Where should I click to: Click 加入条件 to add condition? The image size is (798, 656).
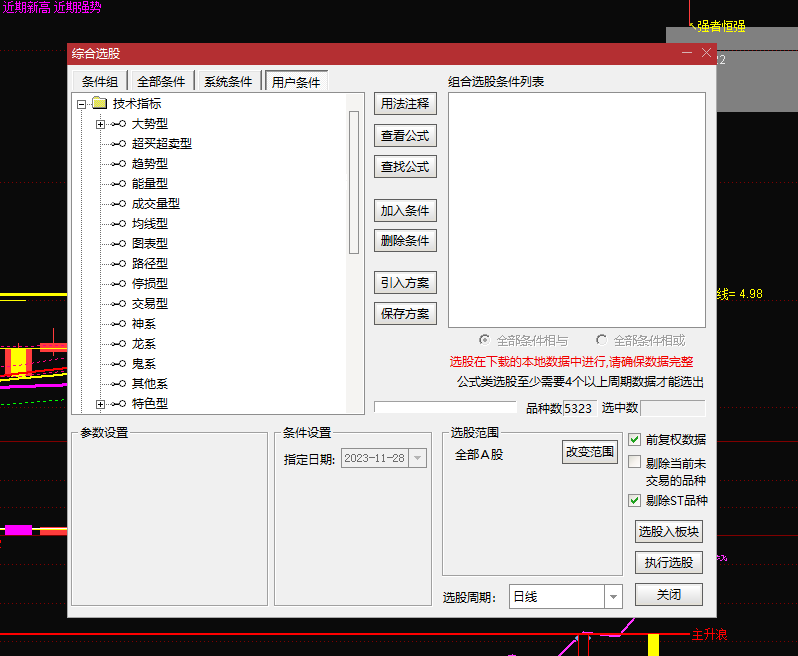click(405, 211)
